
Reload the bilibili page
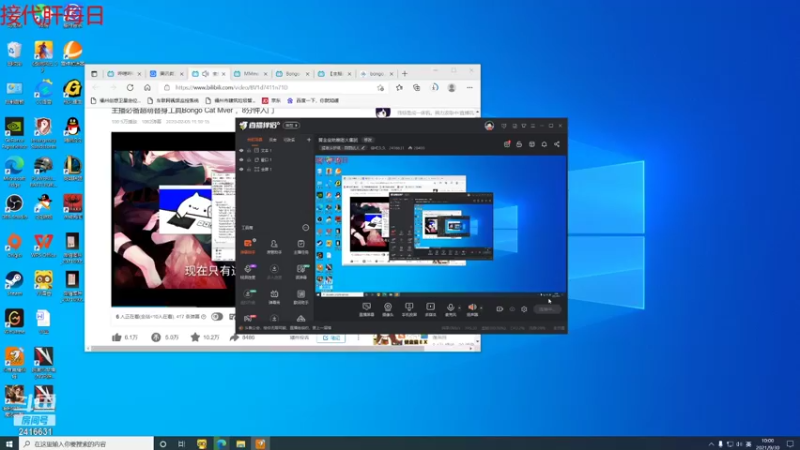click(x=130, y=88)
